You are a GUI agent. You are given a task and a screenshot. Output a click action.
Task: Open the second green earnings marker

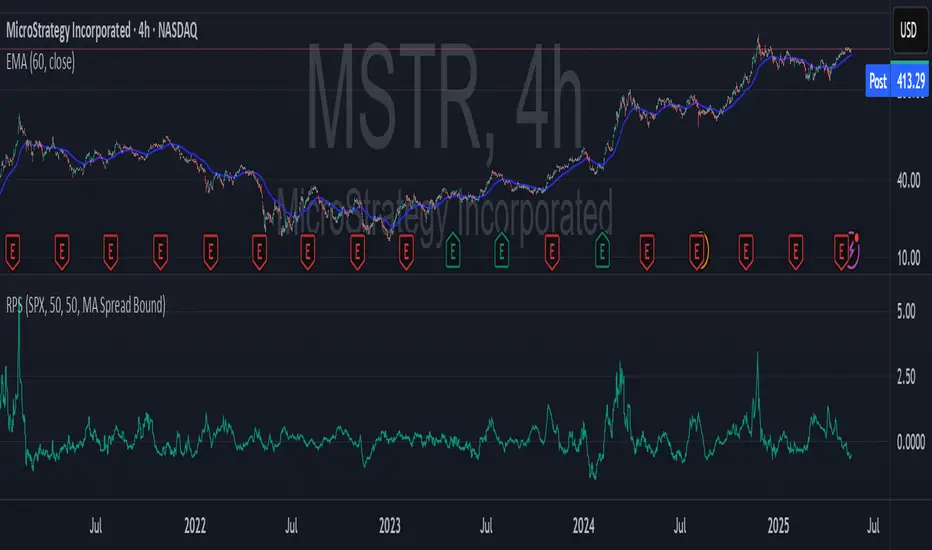point(502,250)
